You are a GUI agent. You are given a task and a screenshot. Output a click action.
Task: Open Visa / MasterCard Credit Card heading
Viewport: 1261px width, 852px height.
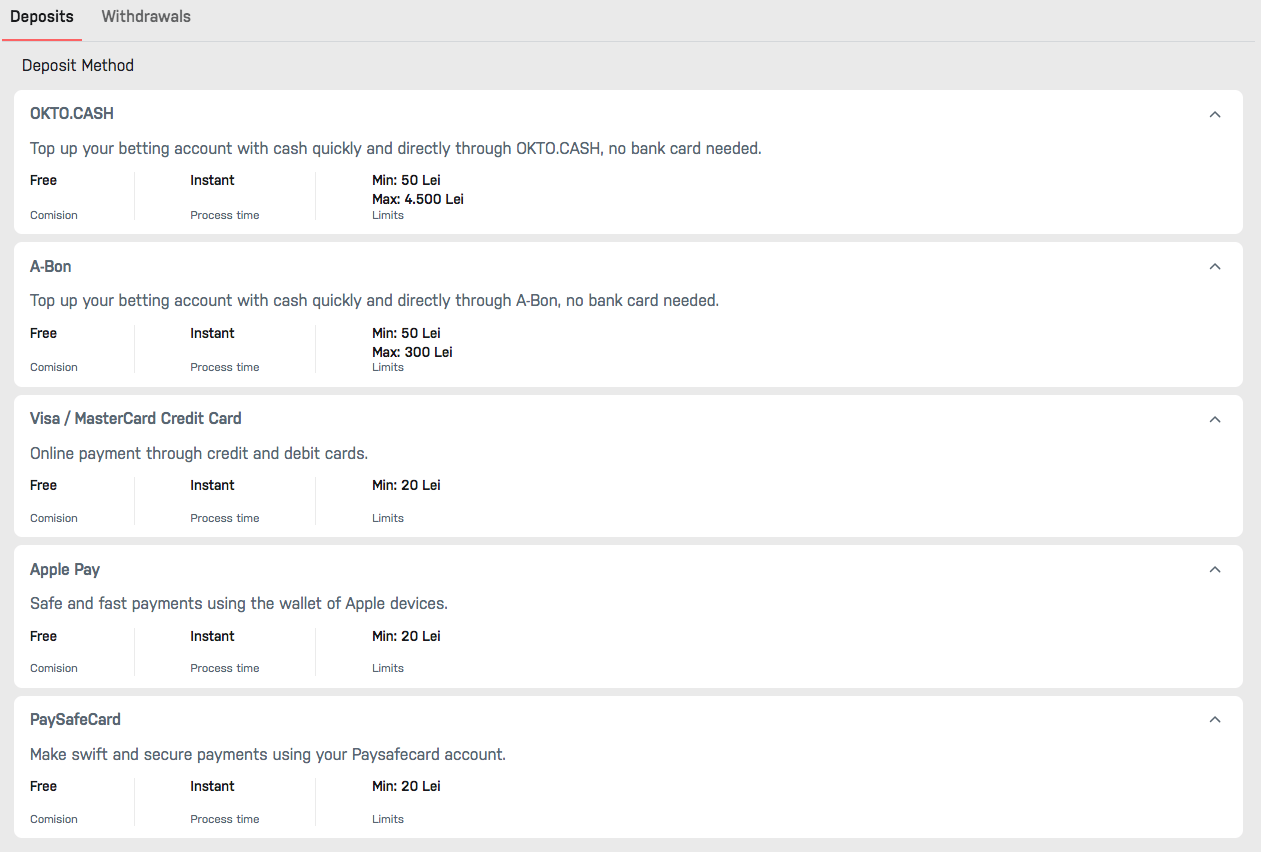[x=136, y=419]
